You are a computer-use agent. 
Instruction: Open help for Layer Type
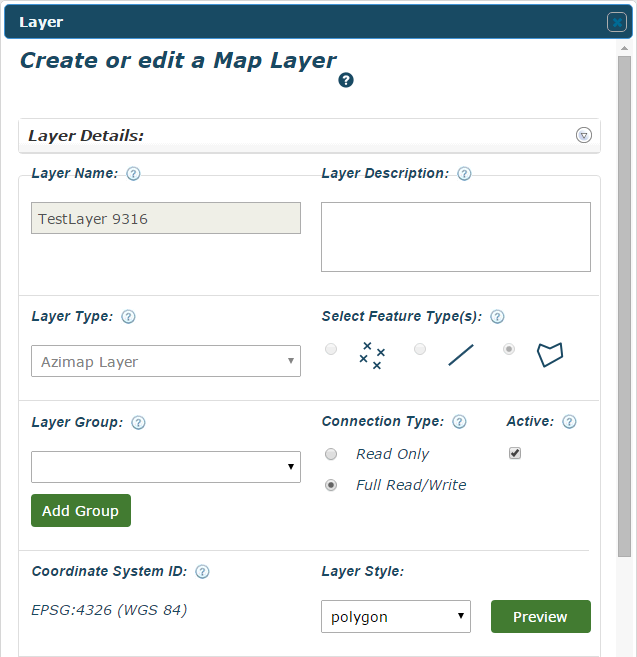coord(128,317)
